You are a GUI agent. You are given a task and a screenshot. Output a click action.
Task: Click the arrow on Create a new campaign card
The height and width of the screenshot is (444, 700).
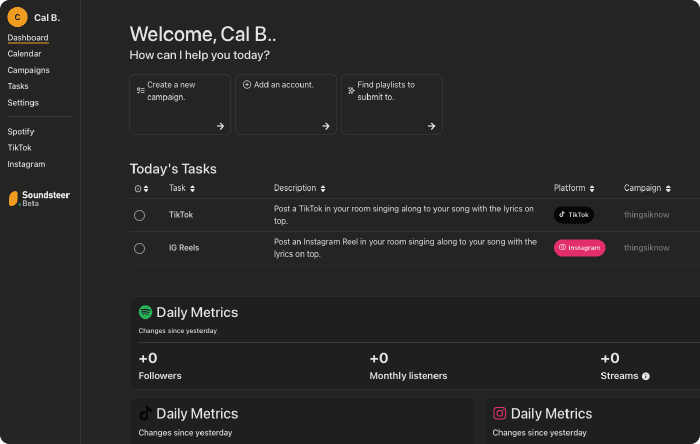(220, 126)
